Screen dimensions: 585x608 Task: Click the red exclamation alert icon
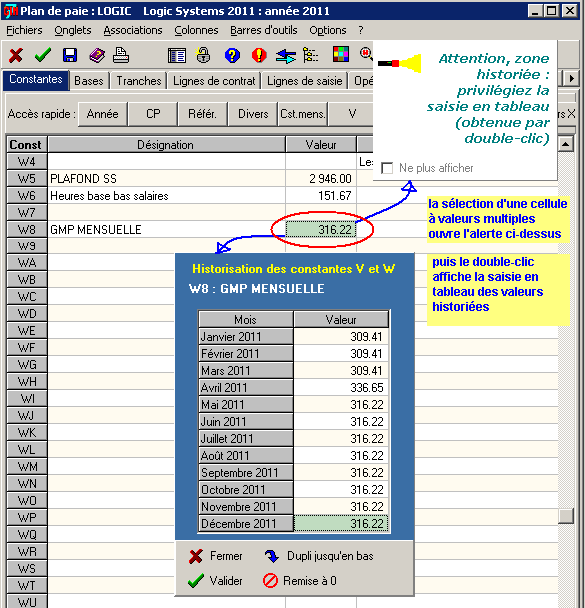pos(259,55)
